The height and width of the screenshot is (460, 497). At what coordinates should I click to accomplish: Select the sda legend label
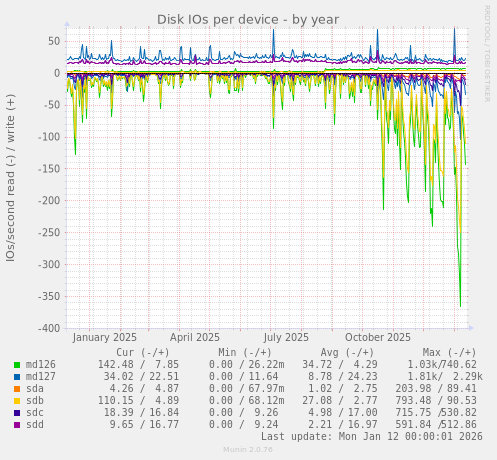[35, 389]
